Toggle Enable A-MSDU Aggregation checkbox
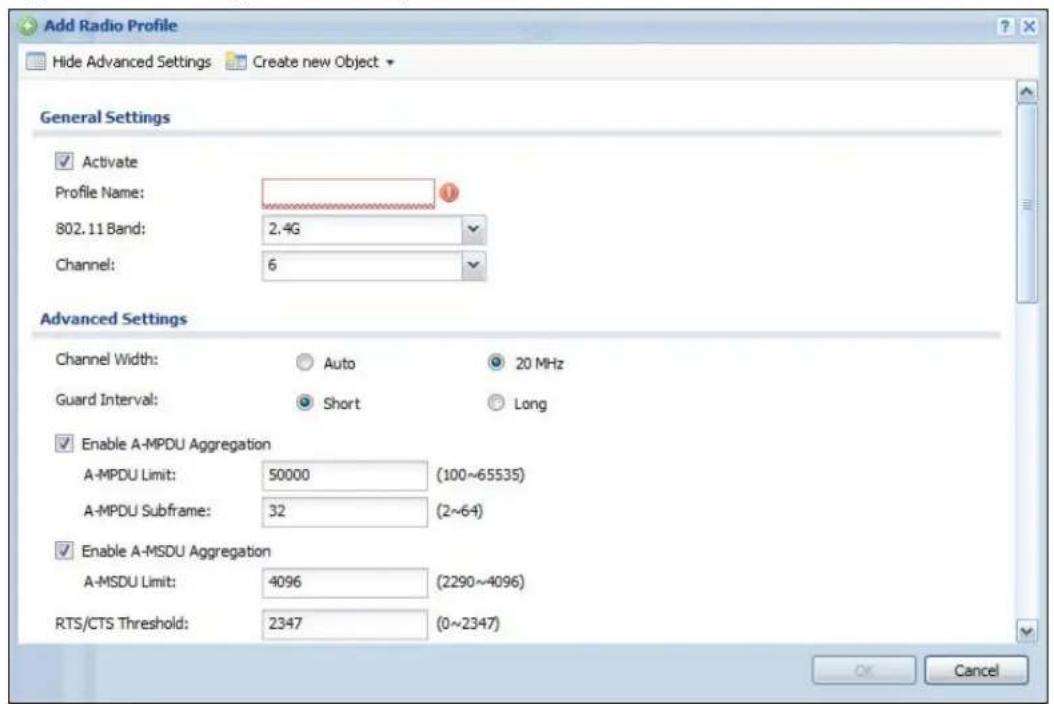 point(64,551)
